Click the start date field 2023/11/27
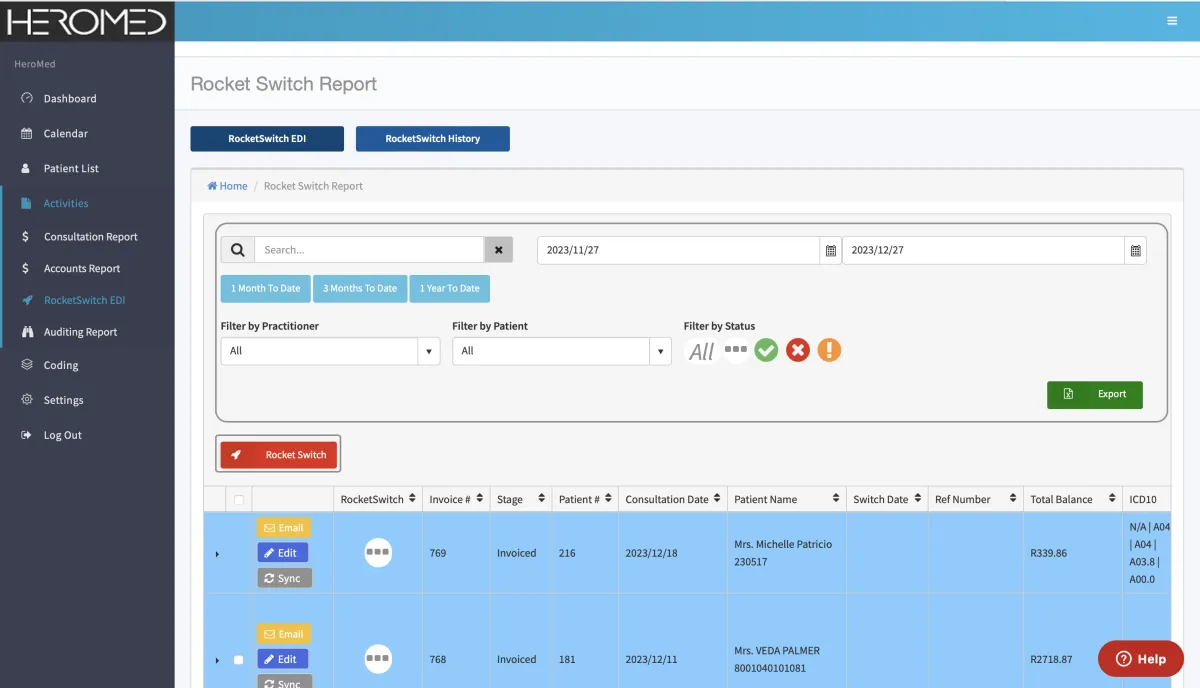The width and height of the screenshot is (1200, 688). click(x=679, y=250)
